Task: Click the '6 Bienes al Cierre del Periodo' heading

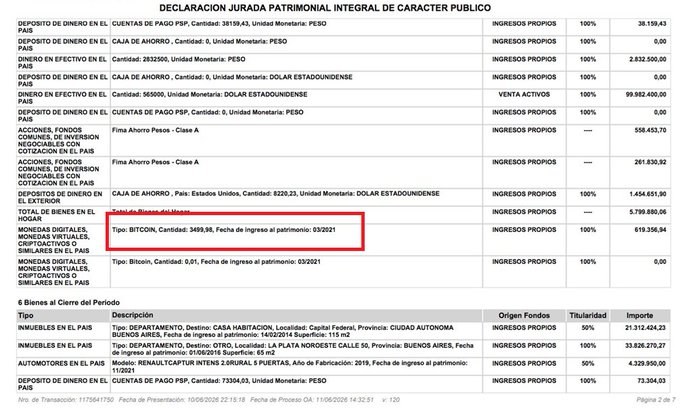Action: pyautogui.click(x=69, y=302)
